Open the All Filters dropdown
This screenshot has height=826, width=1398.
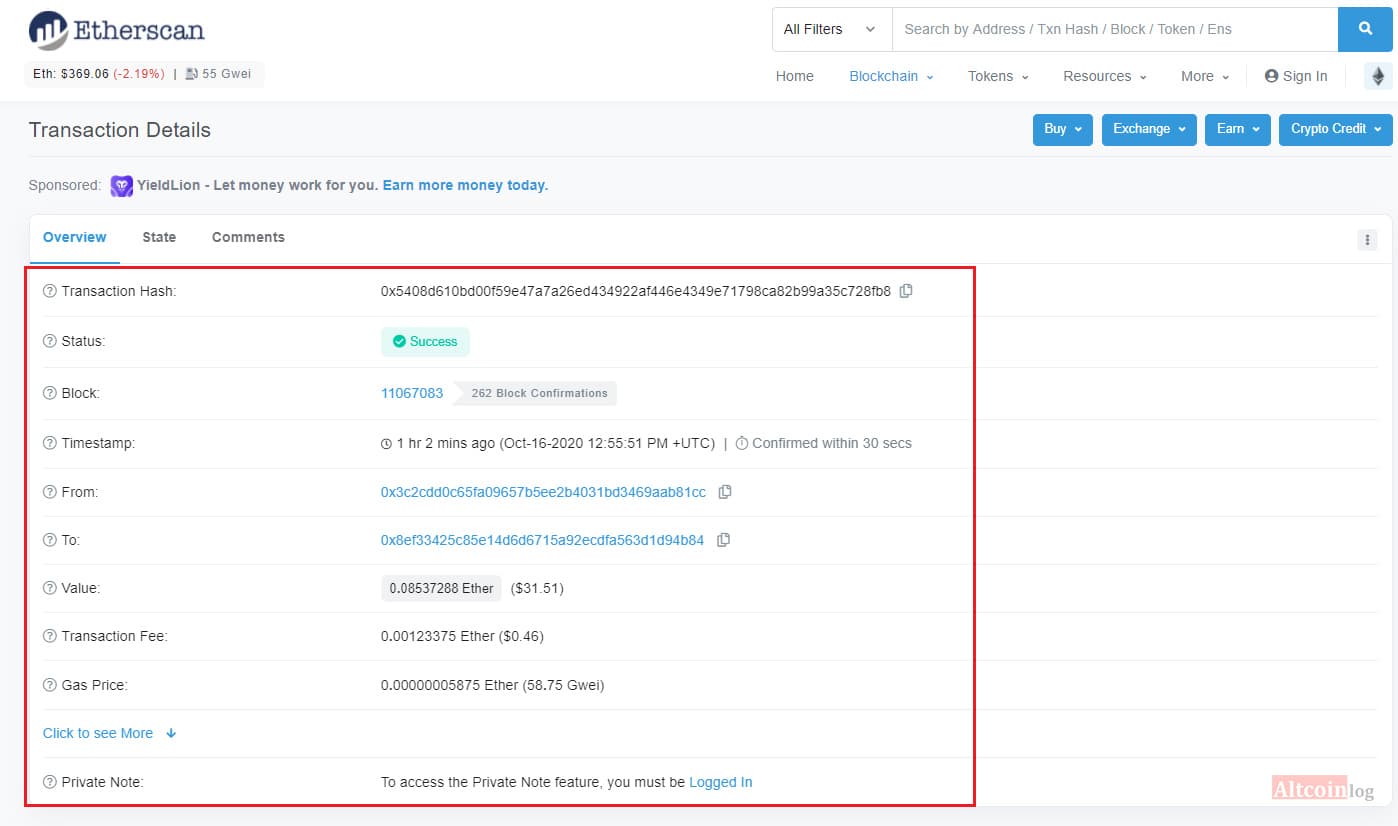[x=831, y=29]
